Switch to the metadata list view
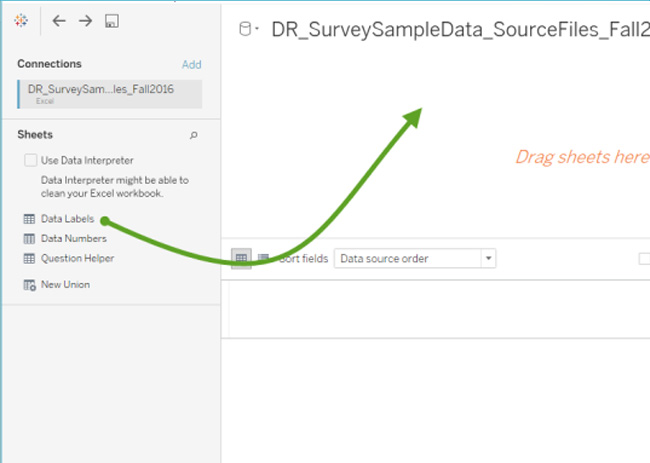The image size is (650, 463). coord(263,258)
